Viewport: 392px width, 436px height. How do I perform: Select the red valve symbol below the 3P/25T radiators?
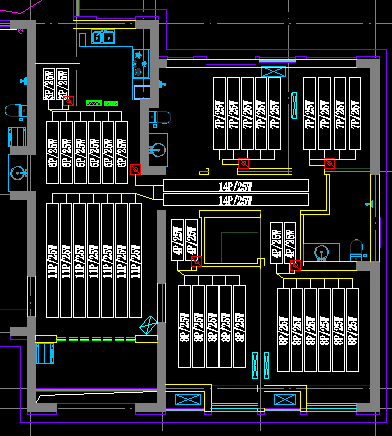click(x=68, y=101)
